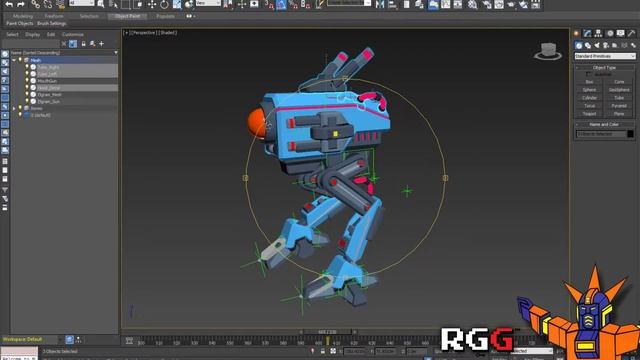Click the Align tool icon
Screen dimensions: 640x360
(x=392, y=4)
